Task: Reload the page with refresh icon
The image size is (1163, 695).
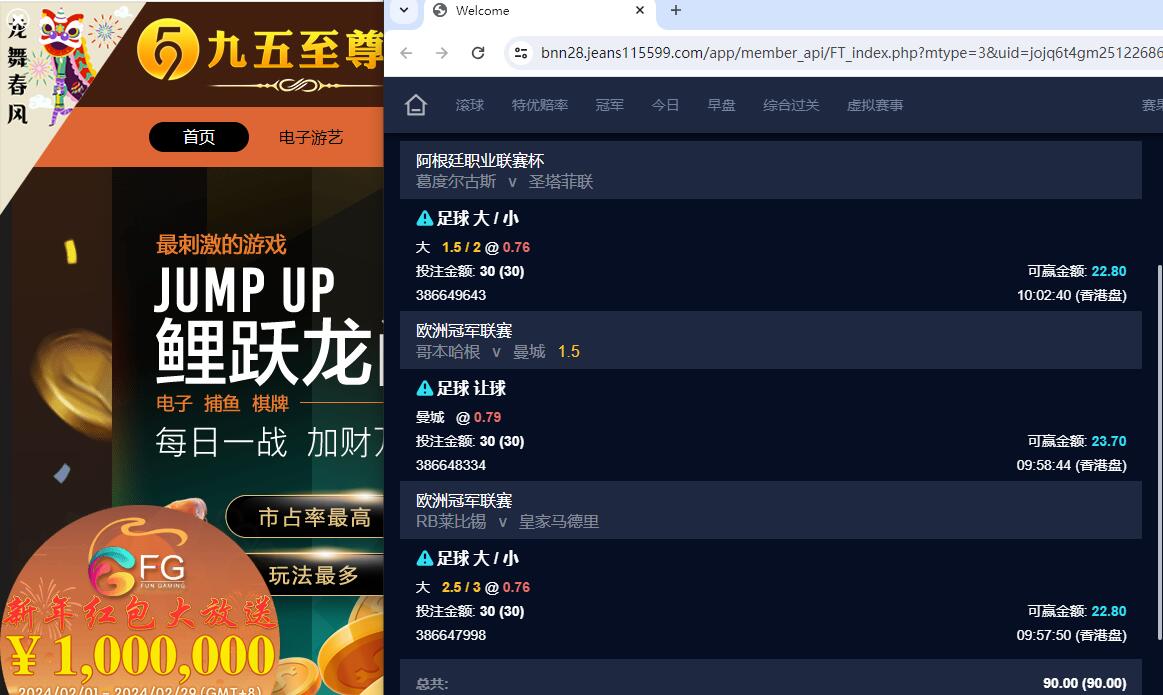Action: tap(478, 53)
